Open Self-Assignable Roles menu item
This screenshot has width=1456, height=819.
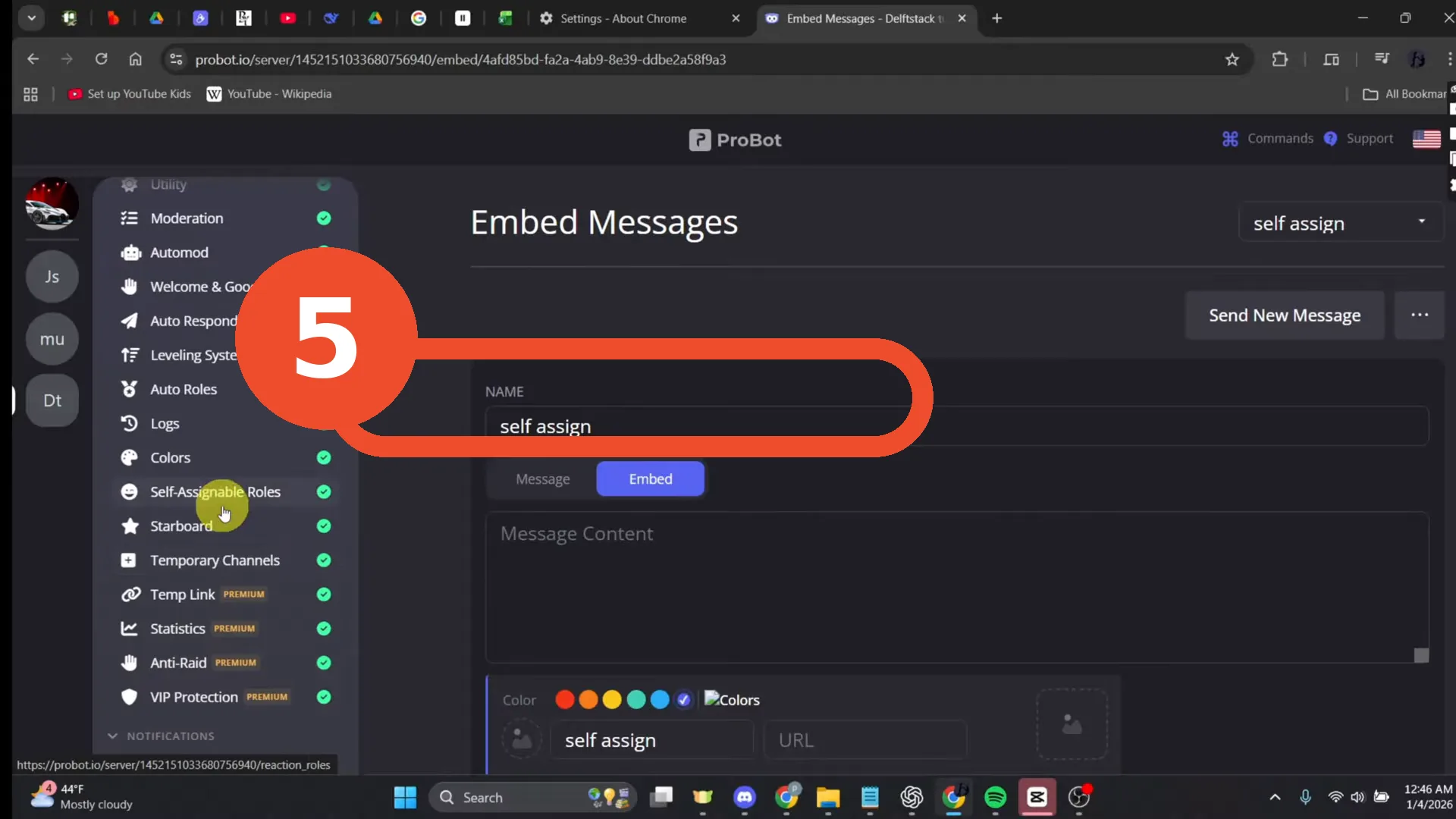[x=215, y=491]
